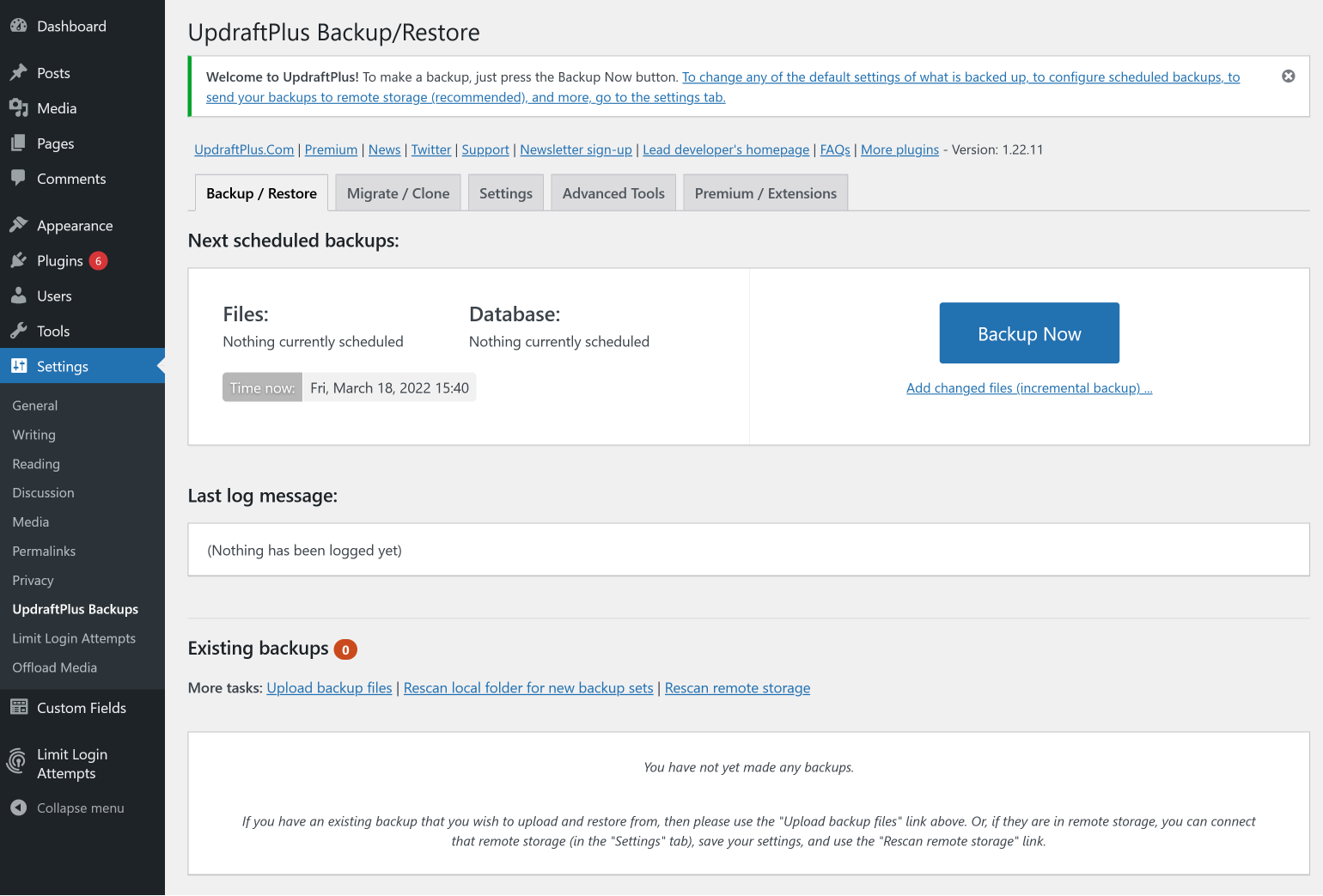
Task: Open Comments in the admin menu
Action: (x=82, y=179)
